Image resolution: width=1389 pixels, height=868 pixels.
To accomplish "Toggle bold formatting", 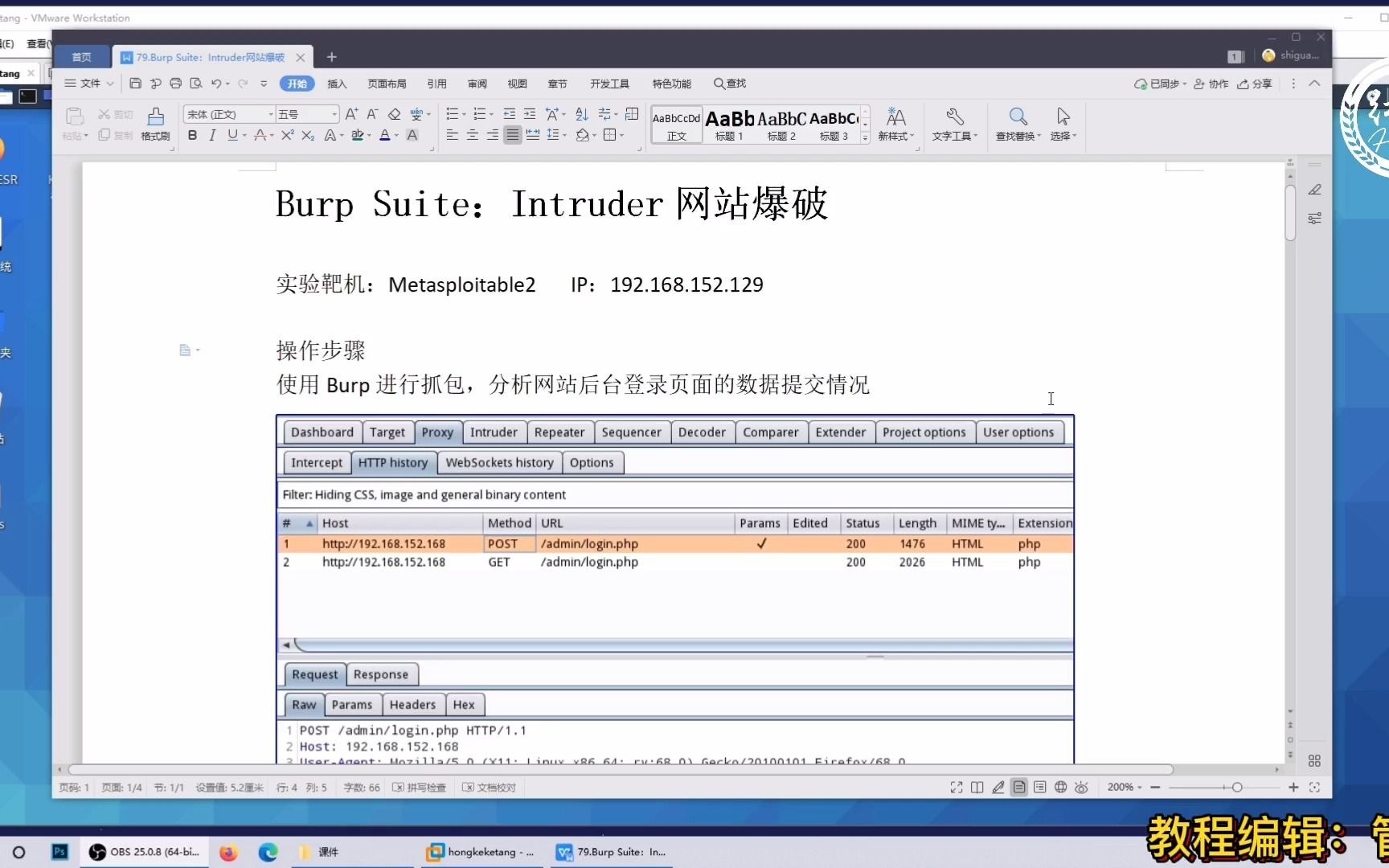I will click(192, 135).
